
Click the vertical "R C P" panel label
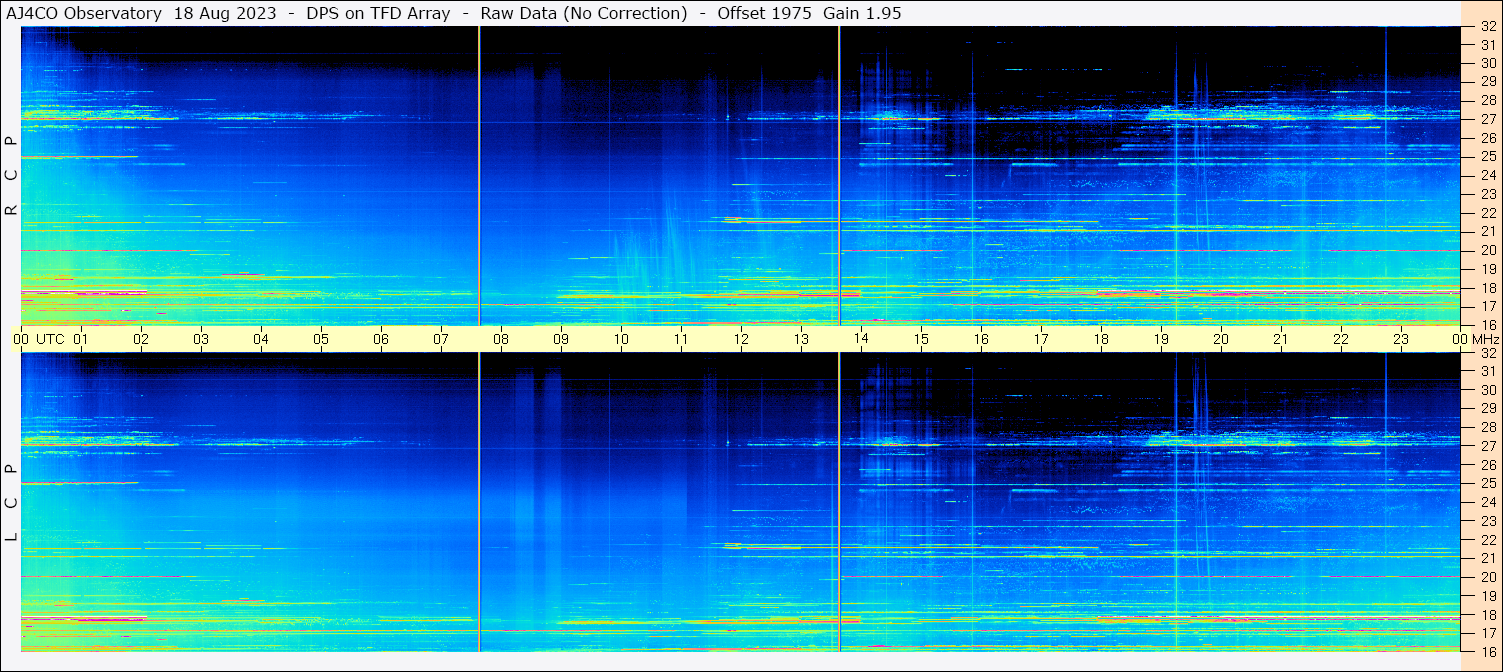[11, 175]
